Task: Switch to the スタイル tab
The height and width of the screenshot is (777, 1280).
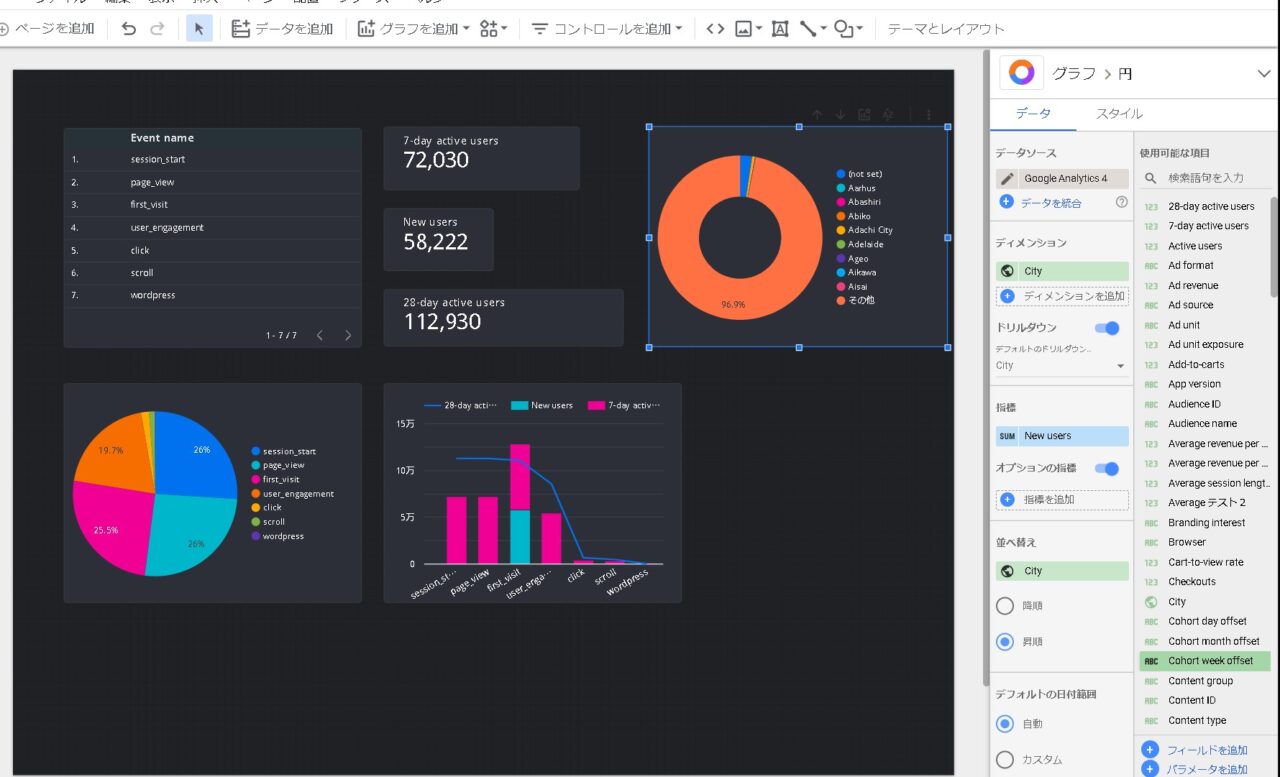Action: coord(1118,114)
